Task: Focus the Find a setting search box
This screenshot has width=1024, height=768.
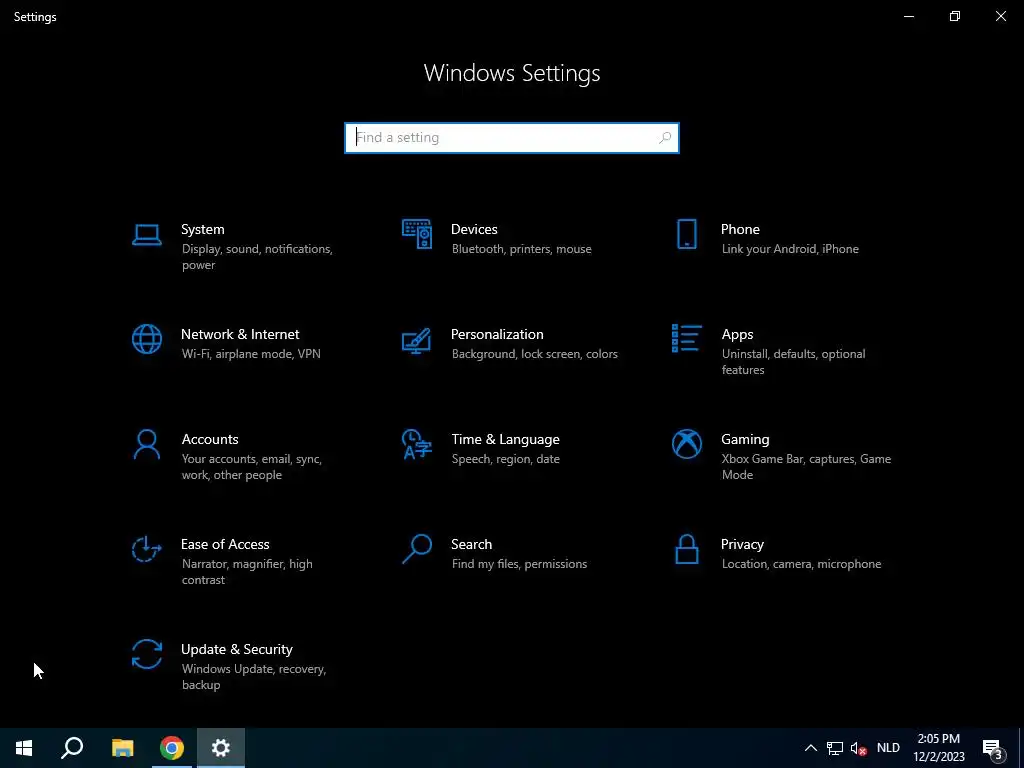Action: click(x=512, y=138)
